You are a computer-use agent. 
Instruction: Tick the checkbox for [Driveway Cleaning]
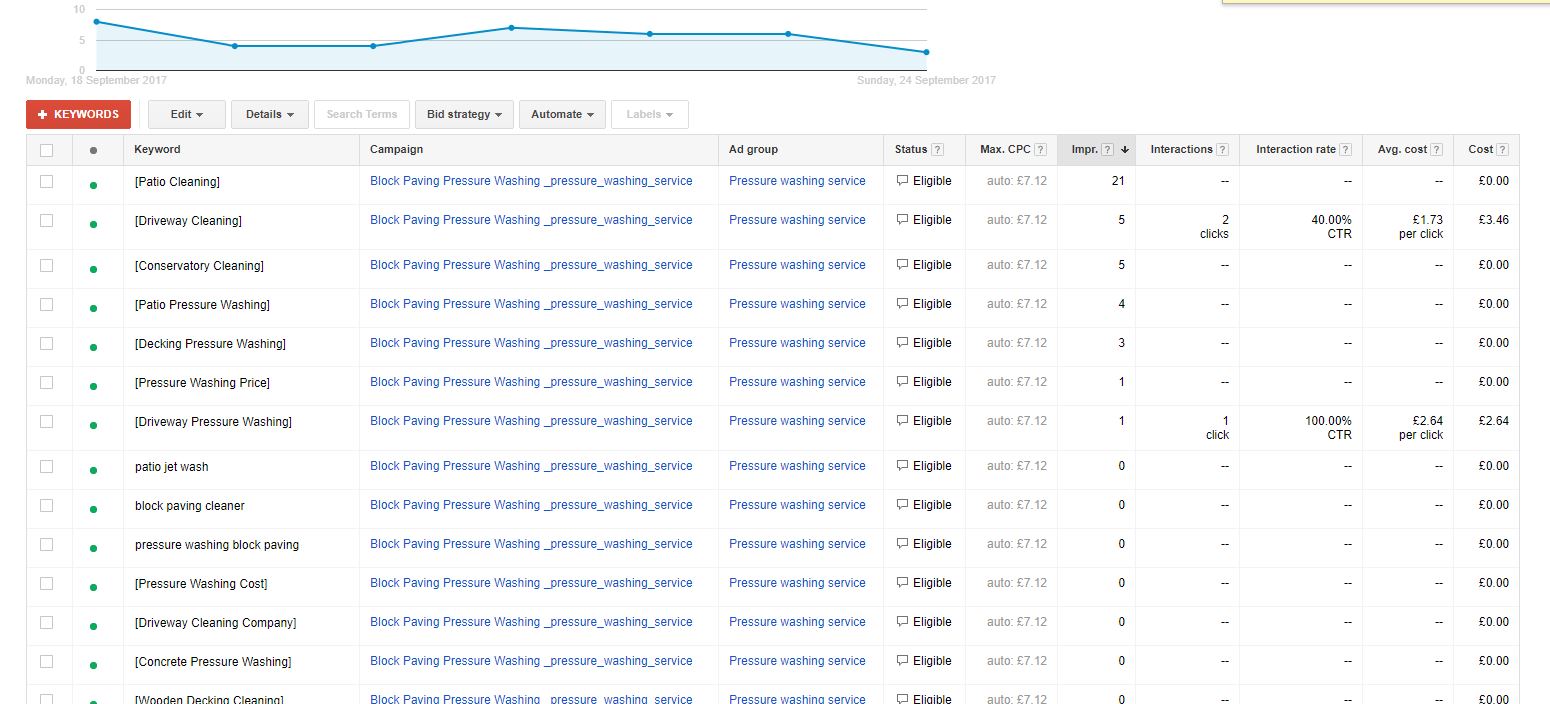[x=46, y=220]
